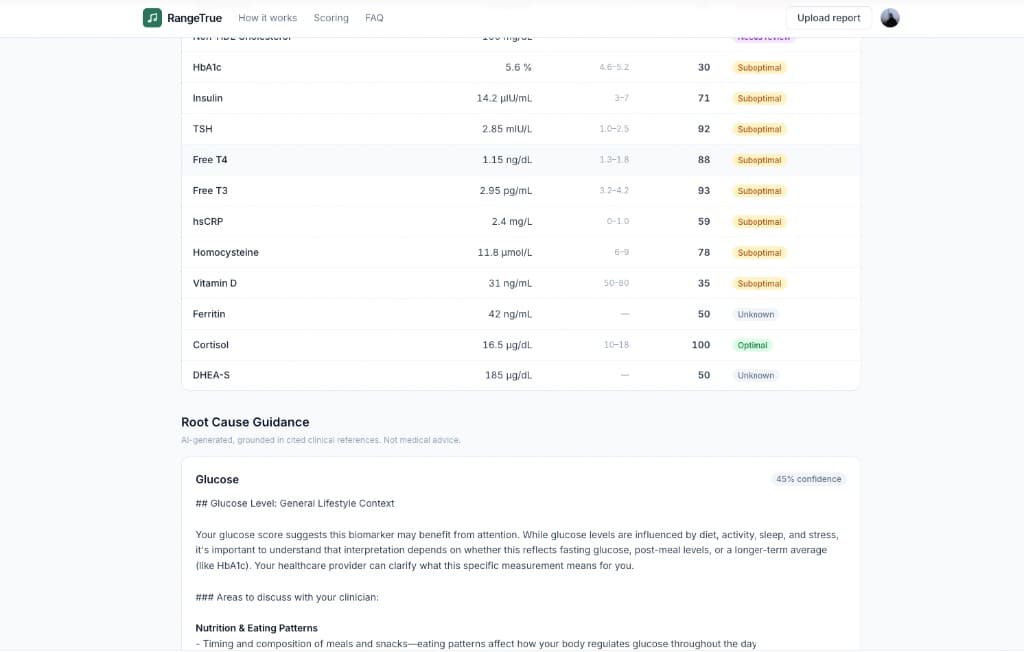Click the Suboptimal badge for Insulin

click(759, 99)
